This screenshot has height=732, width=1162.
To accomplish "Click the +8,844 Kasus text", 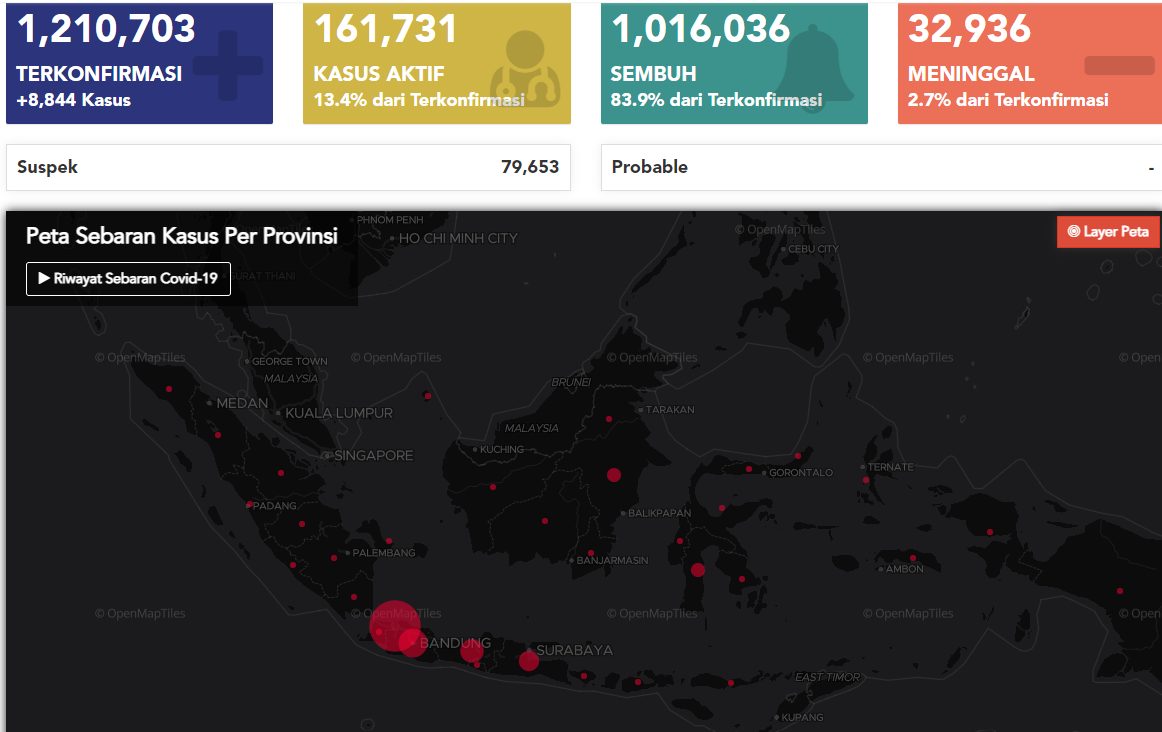I will [x=73, y=100].
